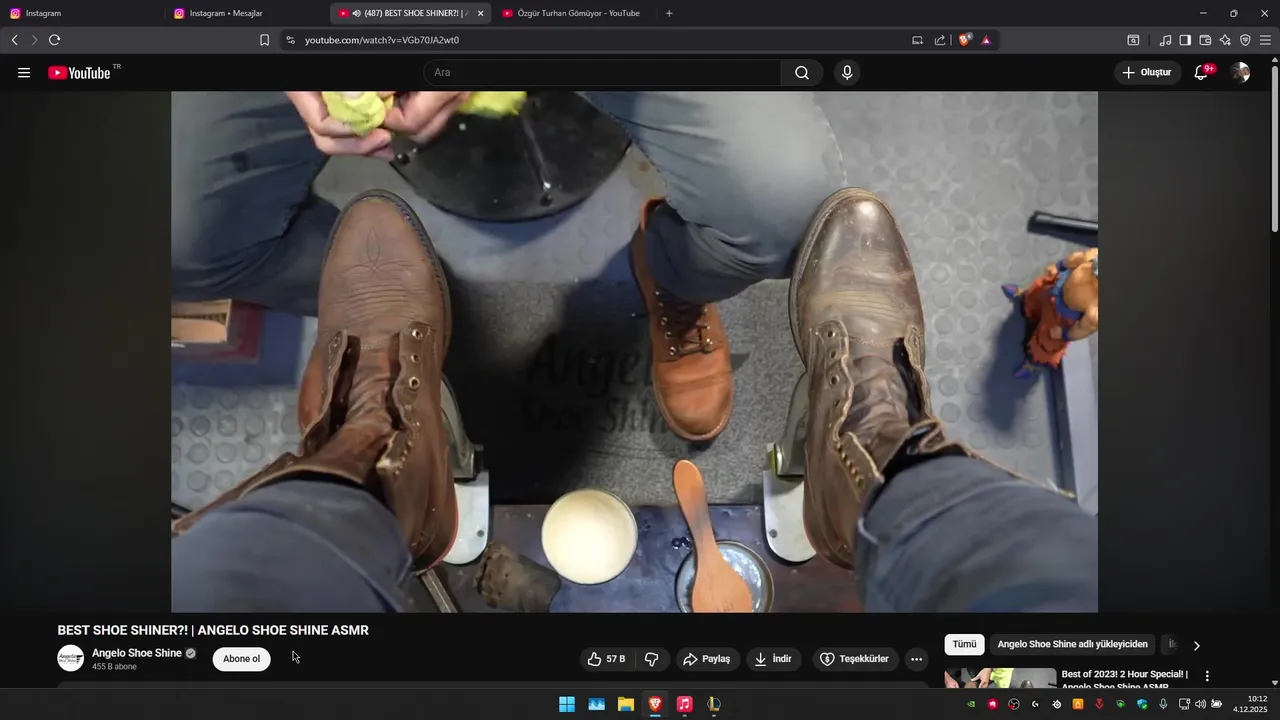This screenshot has height=720, width=1280.
Task: Show more filter chips with right chevron
Action: 1196,646
